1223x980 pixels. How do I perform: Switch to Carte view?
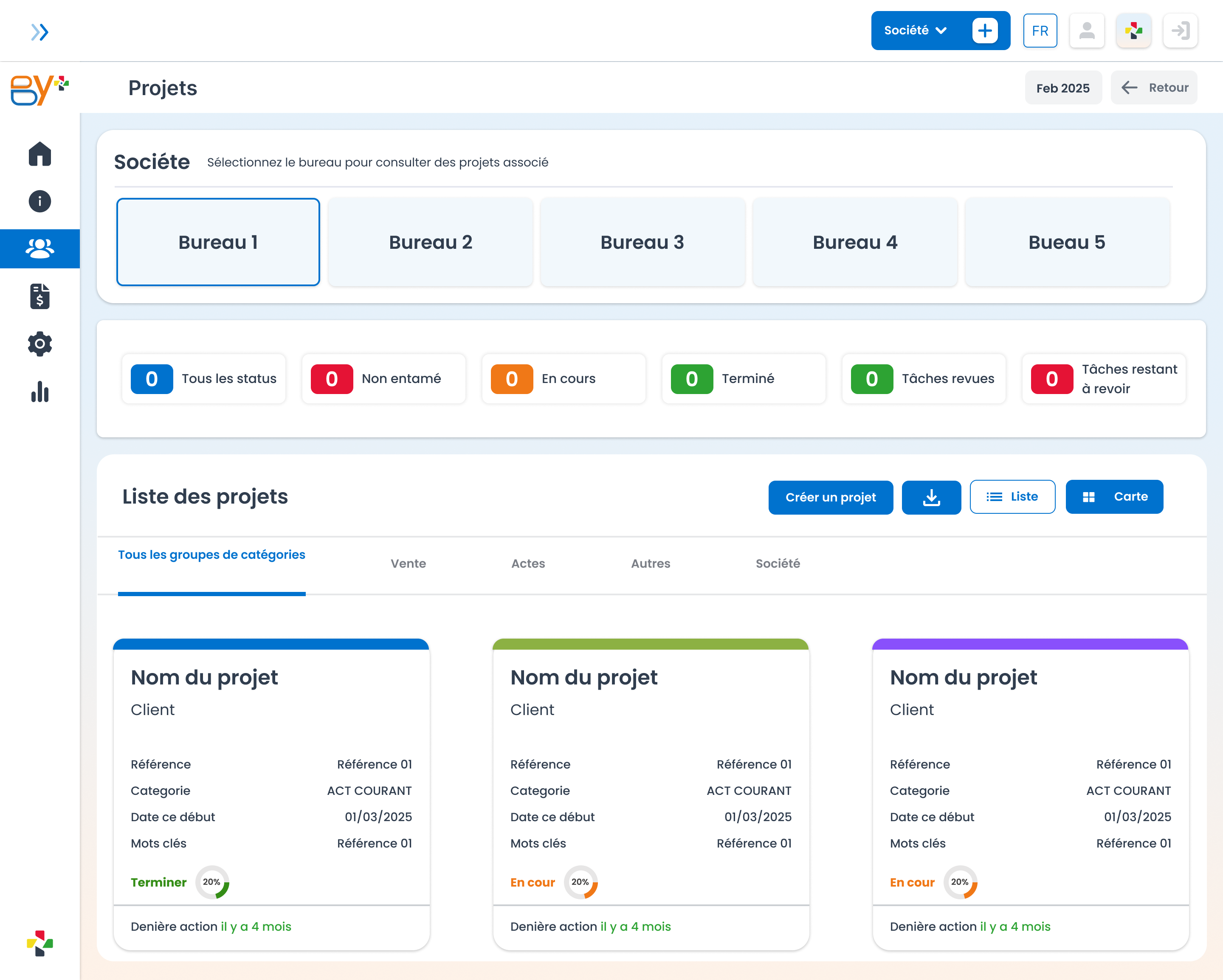click(1115, 497)
